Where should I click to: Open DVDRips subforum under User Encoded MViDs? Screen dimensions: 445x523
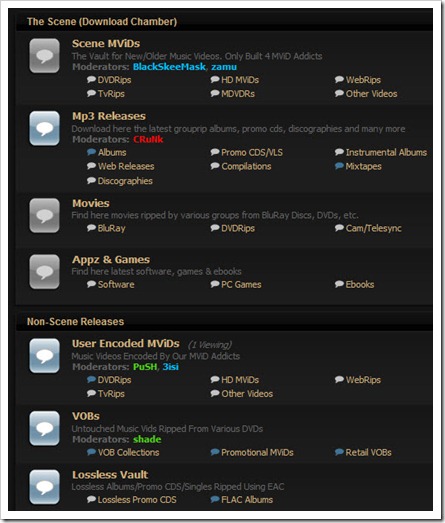tap(114, 380)
